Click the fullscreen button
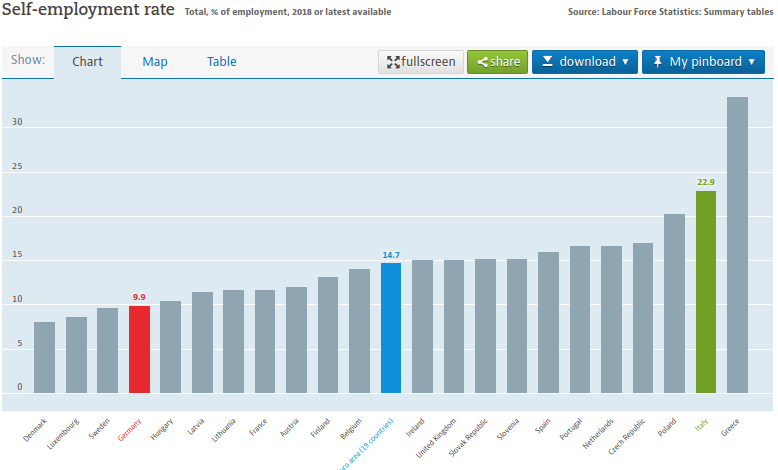Image resolution: width=778 pixels, height=470 pixels. click(x=421, y=62)
